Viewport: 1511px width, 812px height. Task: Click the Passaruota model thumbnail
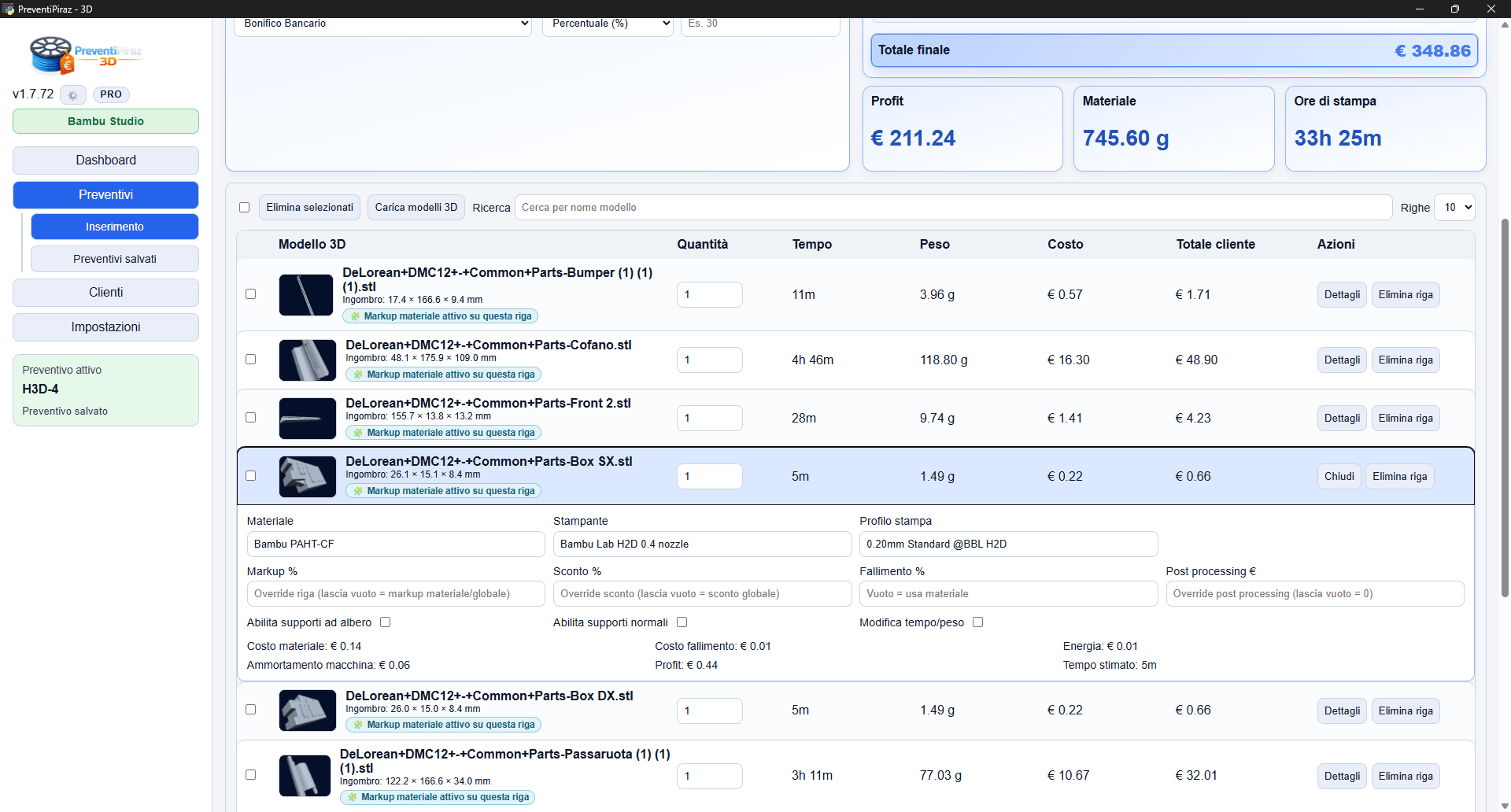click(x=305, y=776)
